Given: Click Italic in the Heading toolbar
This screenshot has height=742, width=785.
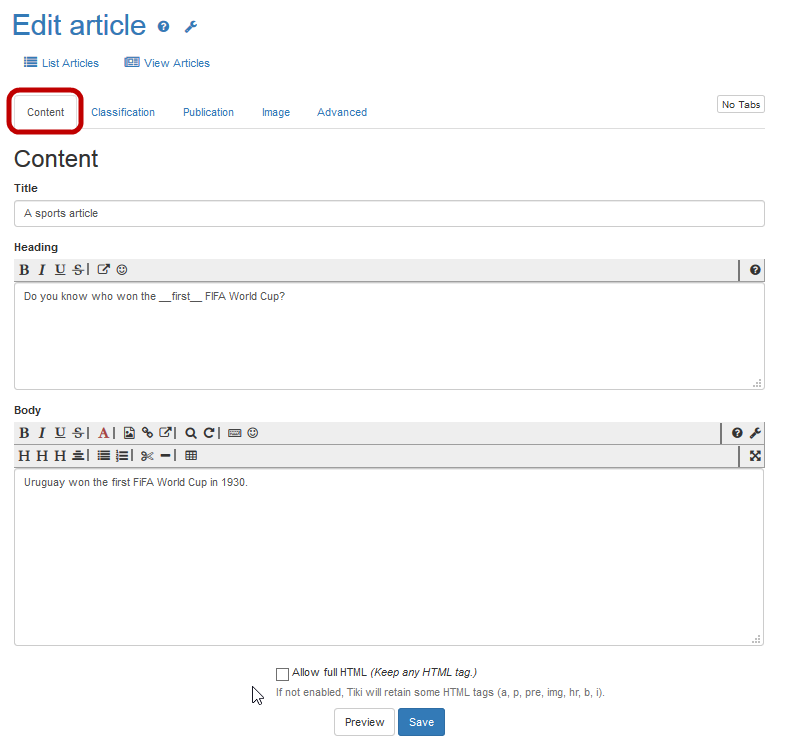Looking at the screenshot, I should 42,270.
